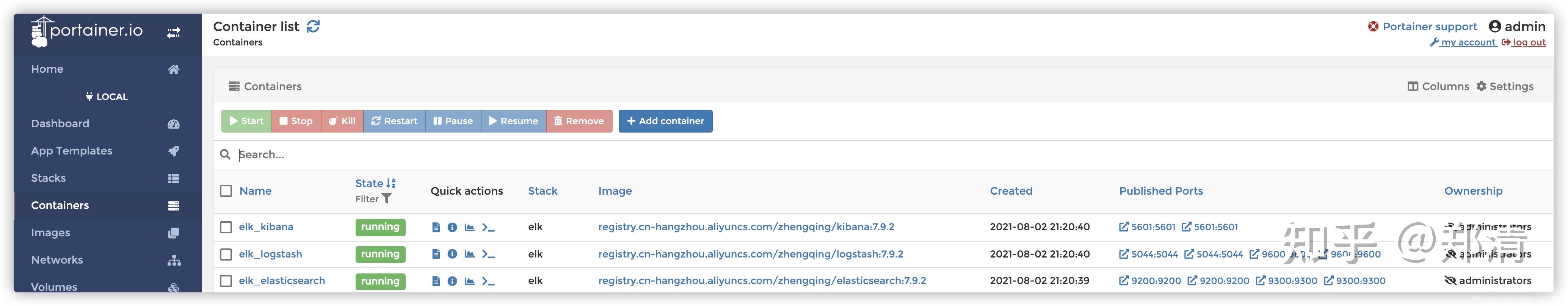Check the elk_elasticsearch row checkbox
Viewport: 1568px width, 306px height.
[x=226, y=281]
